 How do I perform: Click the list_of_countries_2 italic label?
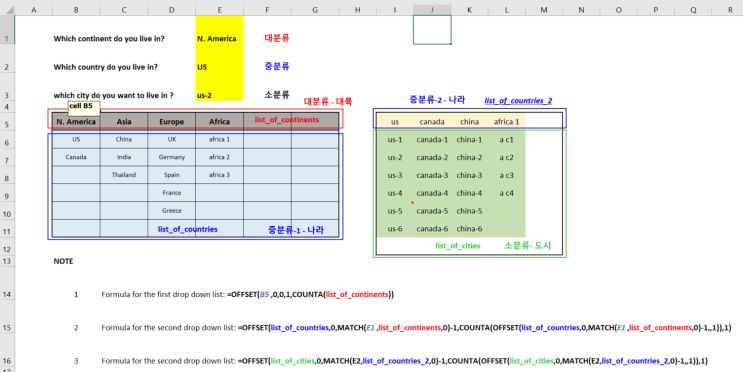518,101
